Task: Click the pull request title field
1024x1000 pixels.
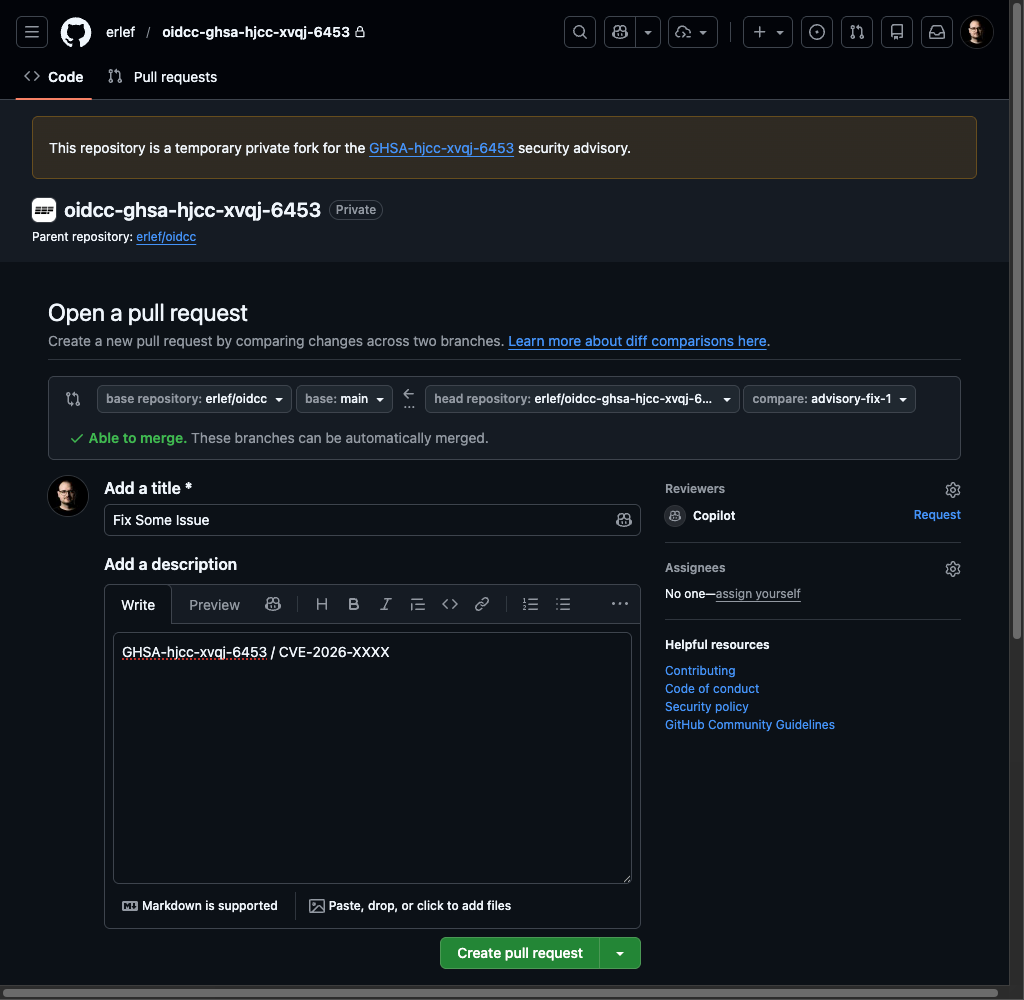Action: click(372, 520)
